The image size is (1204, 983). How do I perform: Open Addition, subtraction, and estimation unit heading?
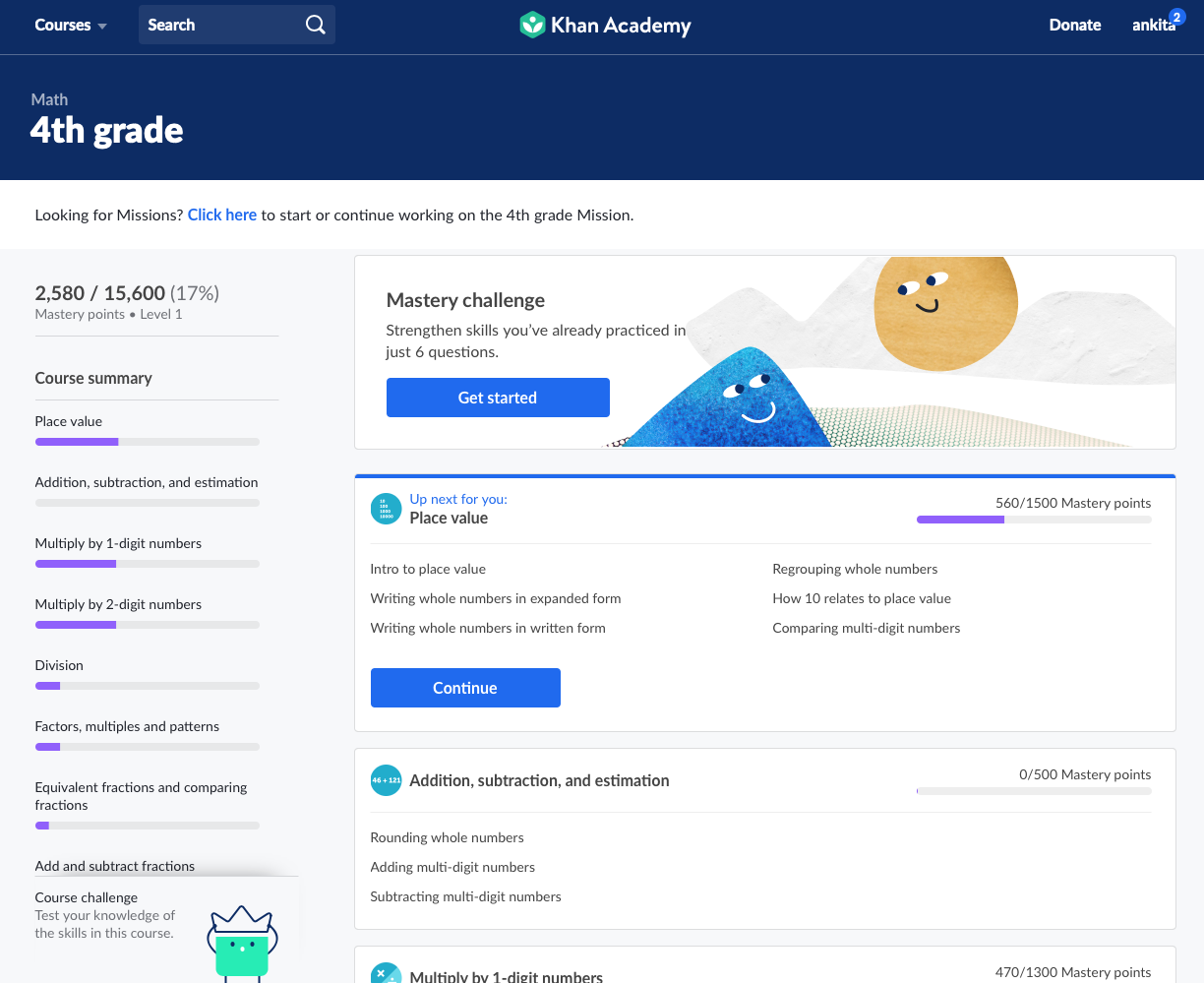[539, 780]
